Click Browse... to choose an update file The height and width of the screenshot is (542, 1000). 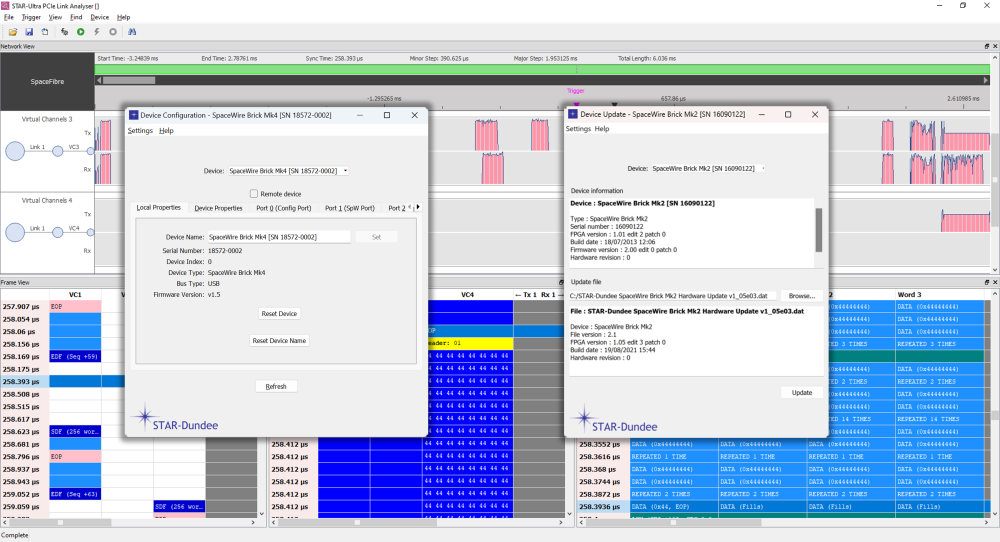click(801, 296)
